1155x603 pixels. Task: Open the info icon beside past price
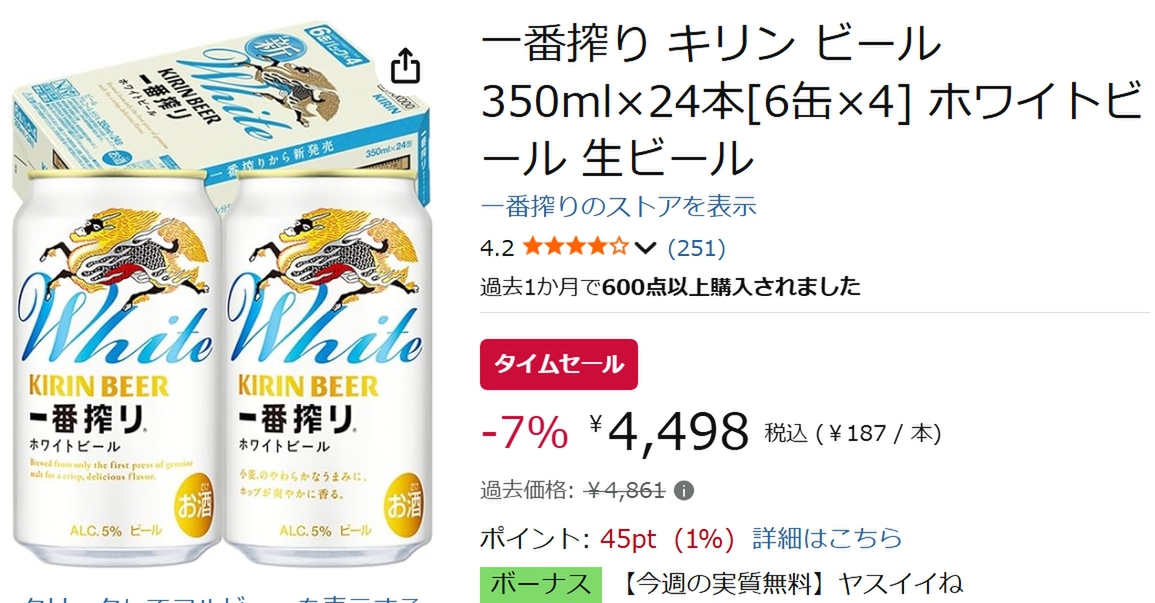684,490
